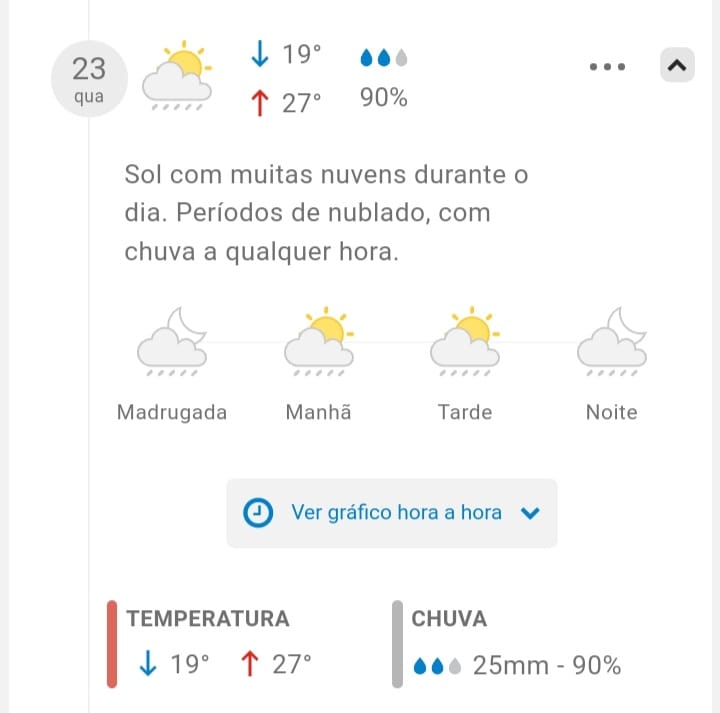Click the Manhã sun and rain icon
The width and height of the screenshot is (720, 713).
[319, 341]
